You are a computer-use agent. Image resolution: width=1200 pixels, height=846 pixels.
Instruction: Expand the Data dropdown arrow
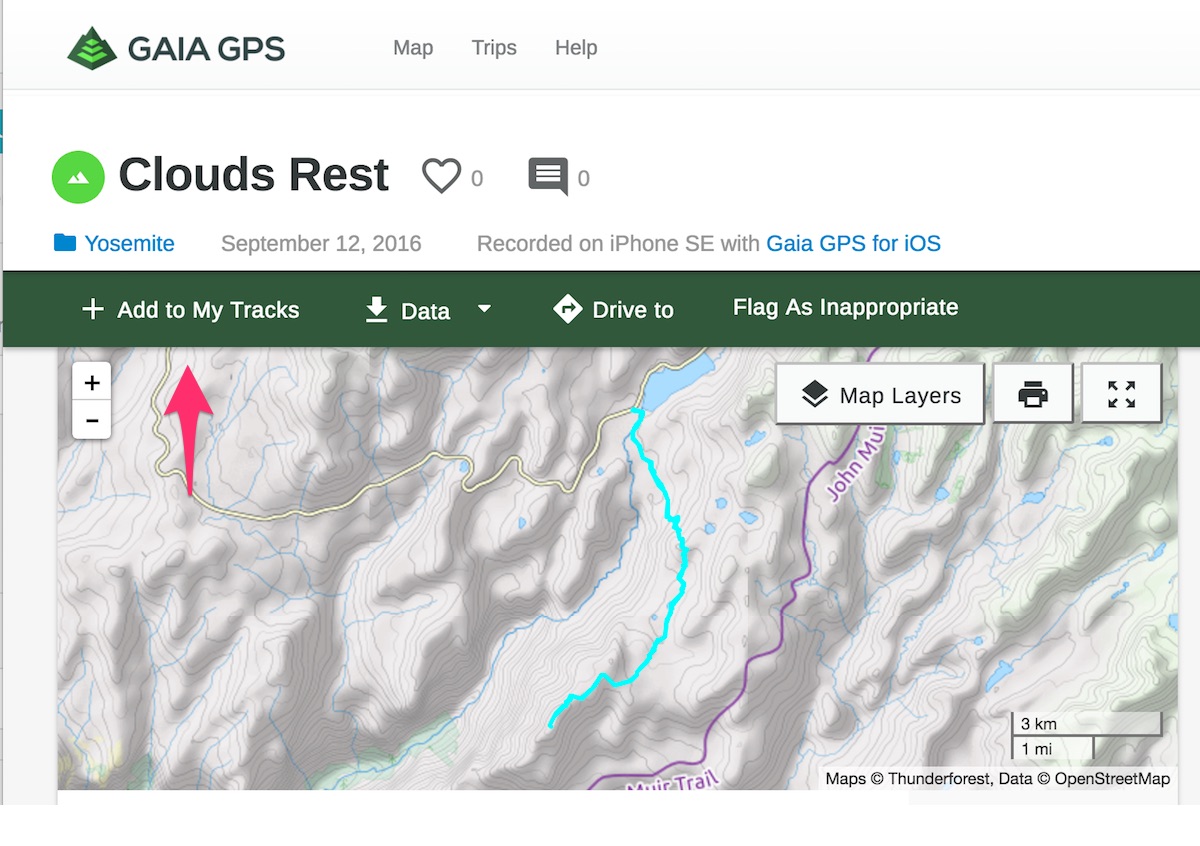pyautogui.click(x=485, y=309)
